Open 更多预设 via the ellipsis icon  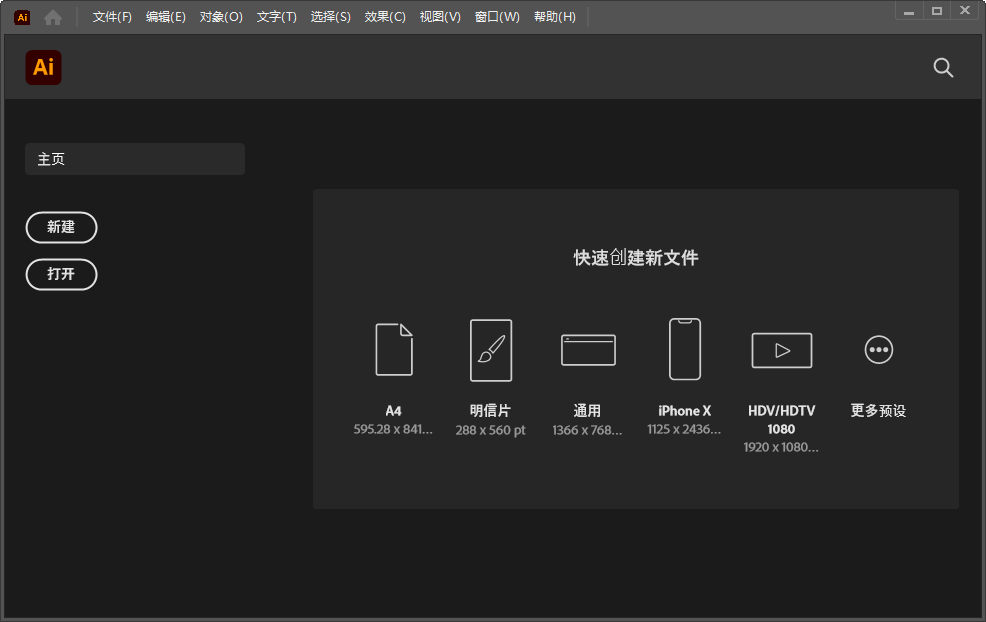pos(878,350)
